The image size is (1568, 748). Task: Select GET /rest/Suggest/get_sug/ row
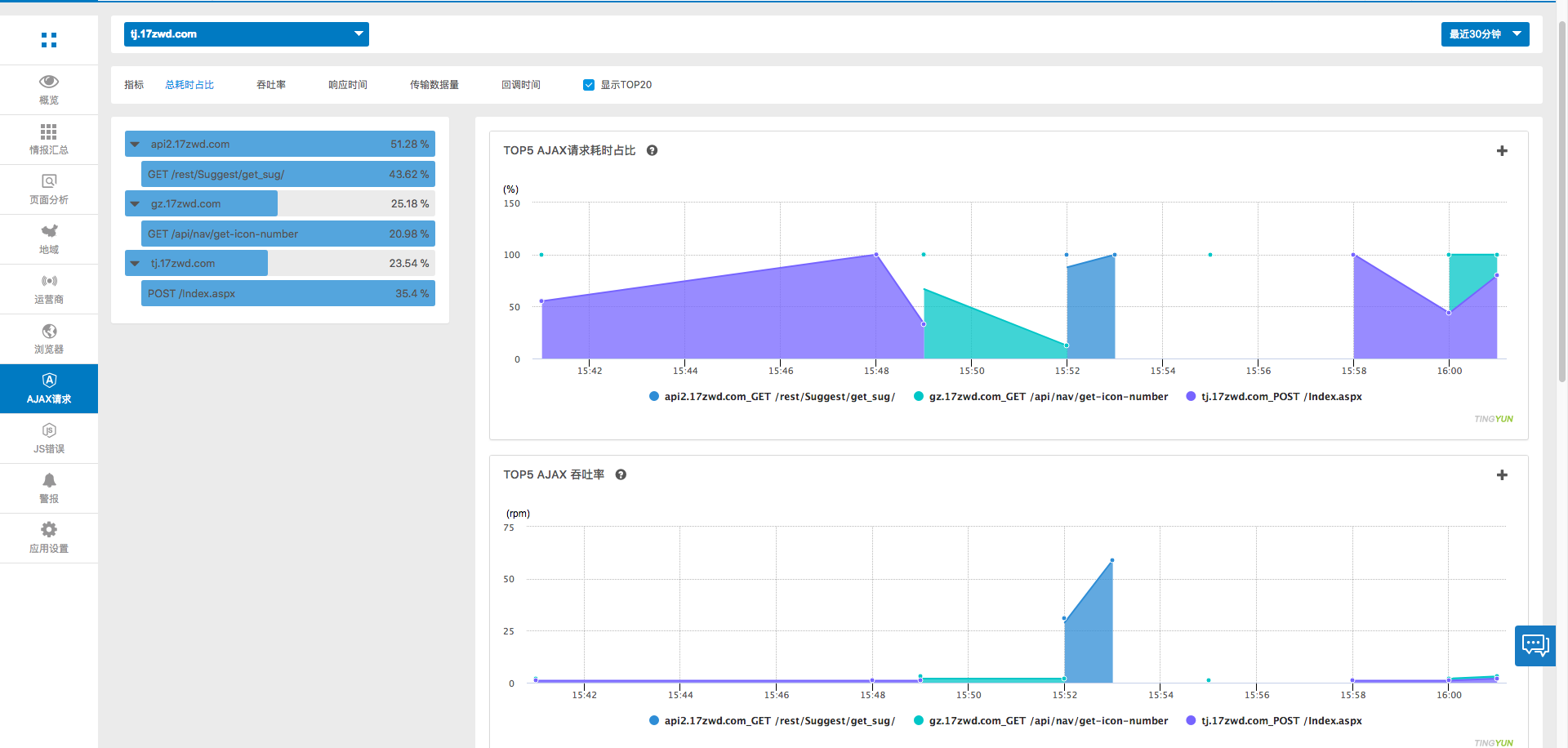pos(288,174)
